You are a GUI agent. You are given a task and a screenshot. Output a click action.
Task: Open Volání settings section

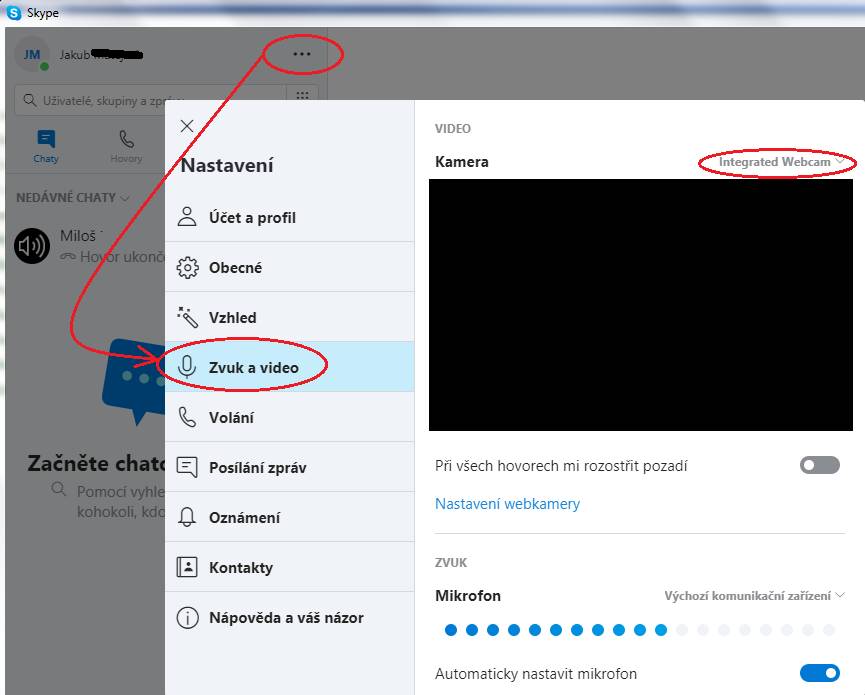coord(290,418)
